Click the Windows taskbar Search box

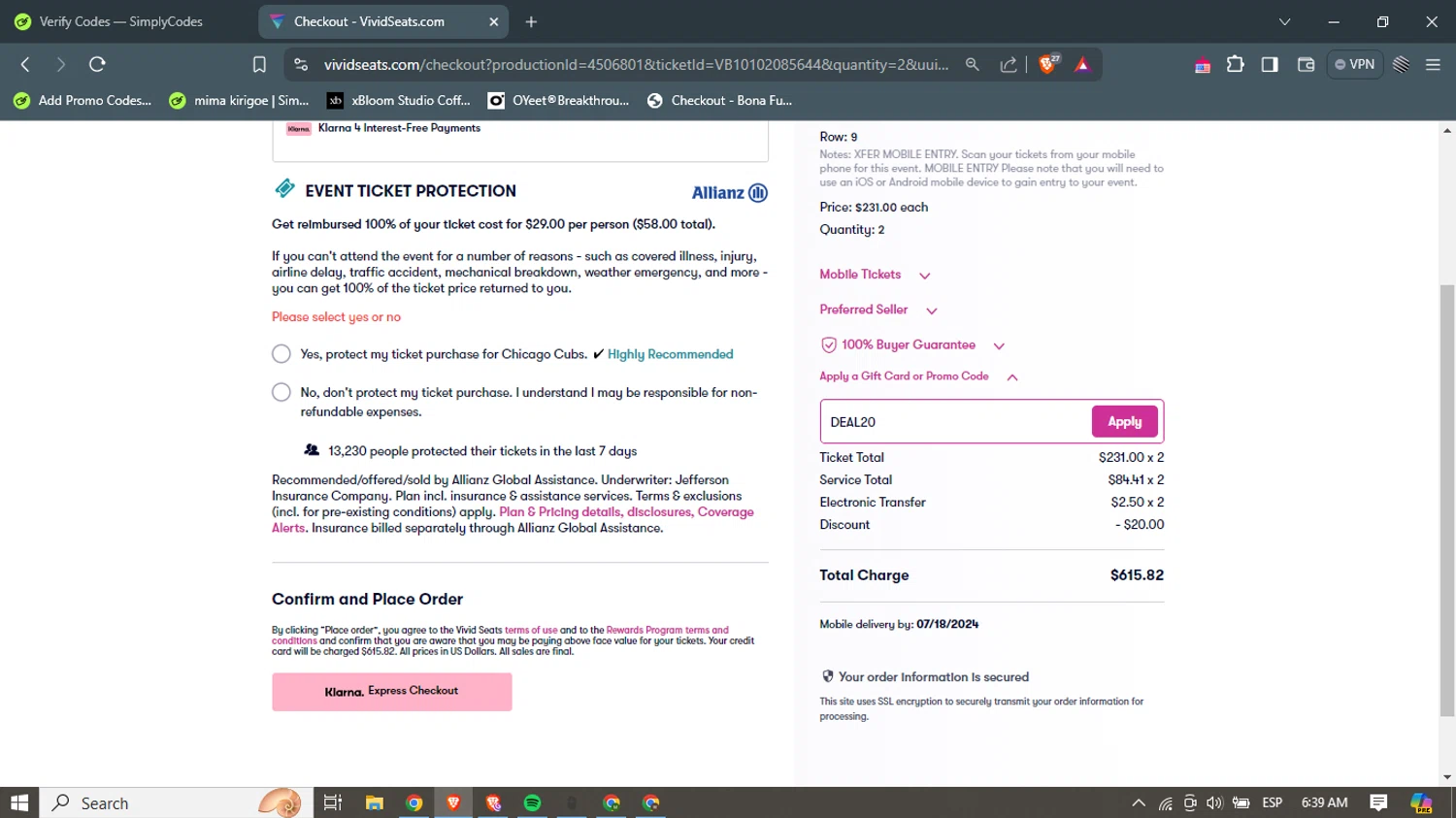(x=177, y=802)
